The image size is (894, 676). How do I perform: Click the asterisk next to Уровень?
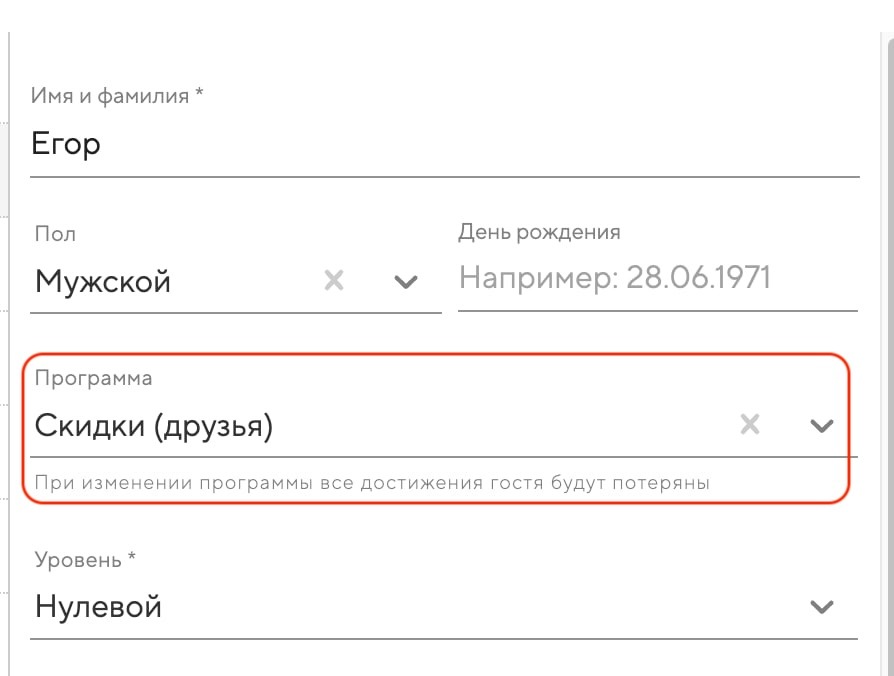click(x=131, y=558)
